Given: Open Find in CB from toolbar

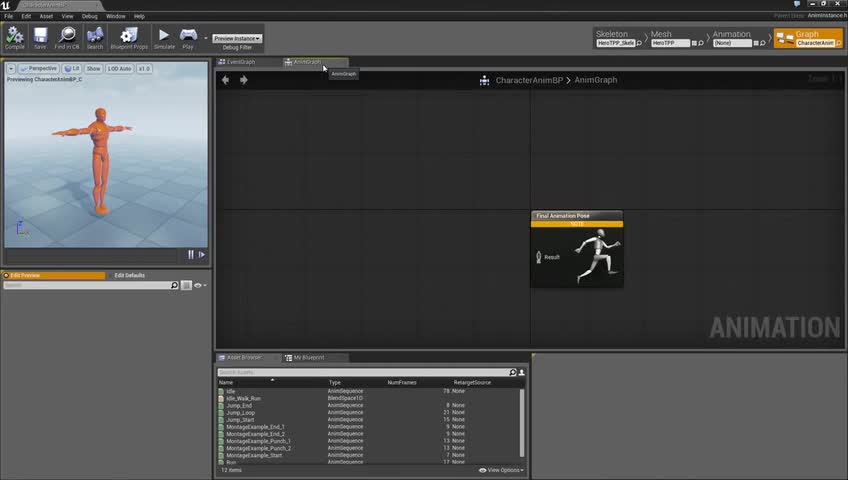Looking at the screenshot, I should point(67,38).
